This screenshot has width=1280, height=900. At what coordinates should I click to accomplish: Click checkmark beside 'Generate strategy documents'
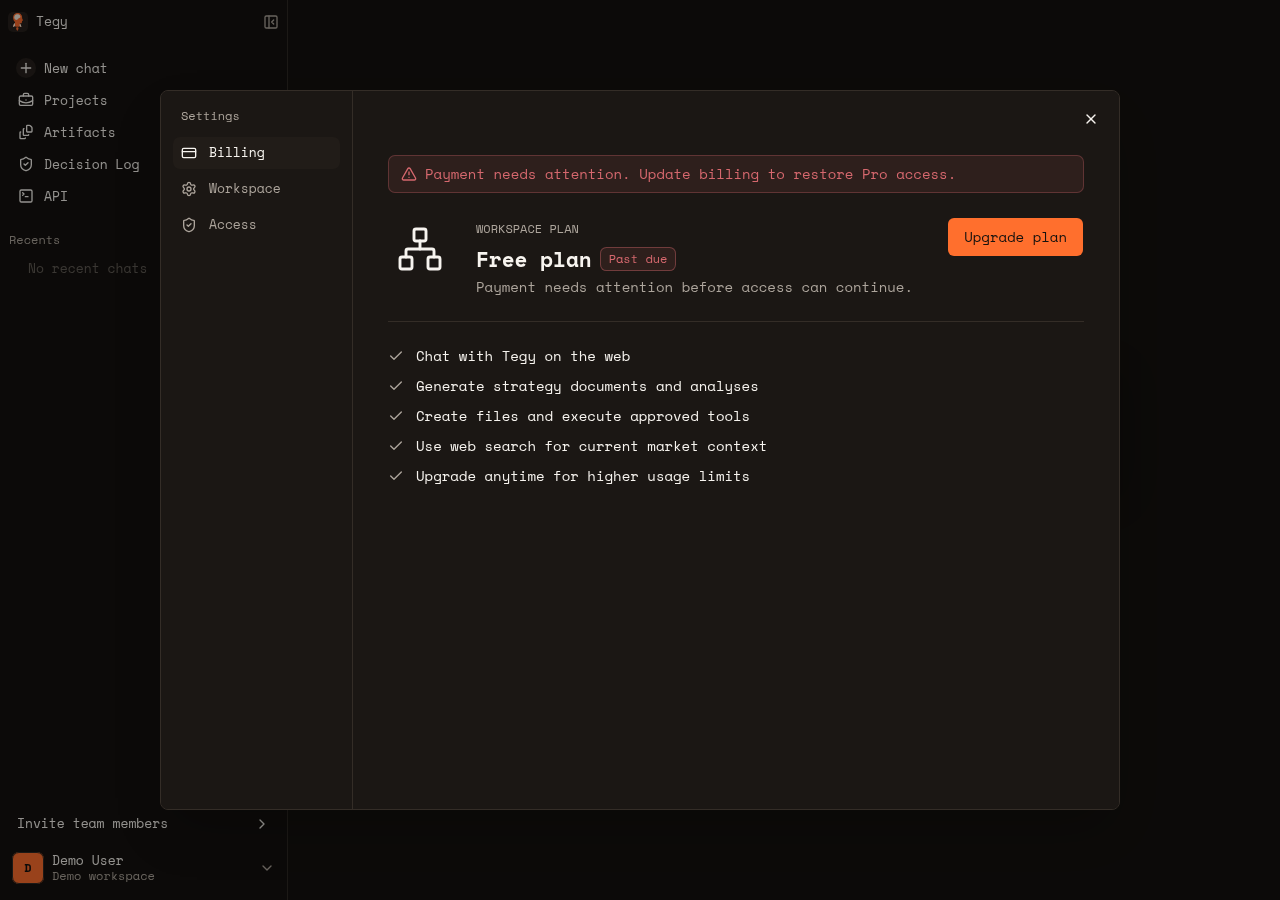[396, 386]
